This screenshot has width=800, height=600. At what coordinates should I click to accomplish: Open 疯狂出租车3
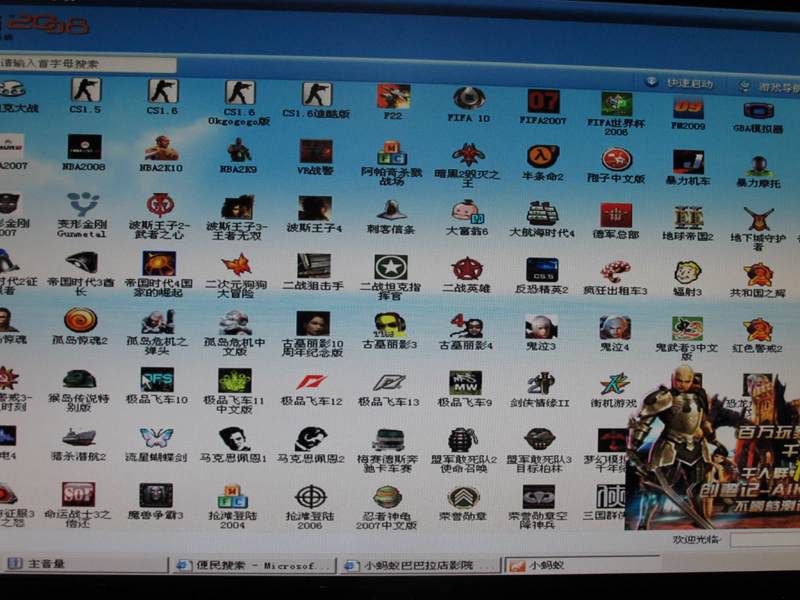click(x=615, y=271)
